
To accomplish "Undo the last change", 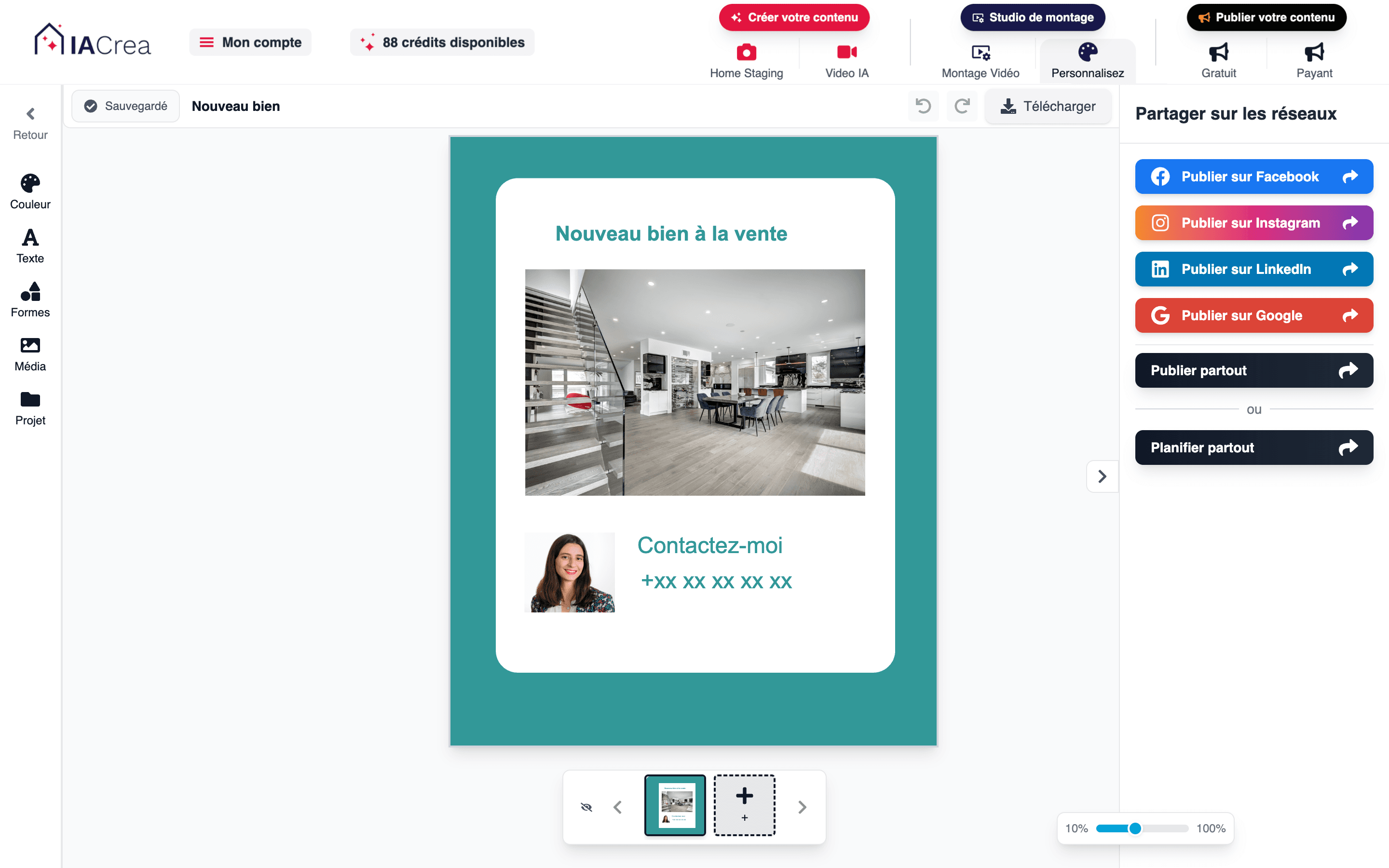I will click(923, 106).
